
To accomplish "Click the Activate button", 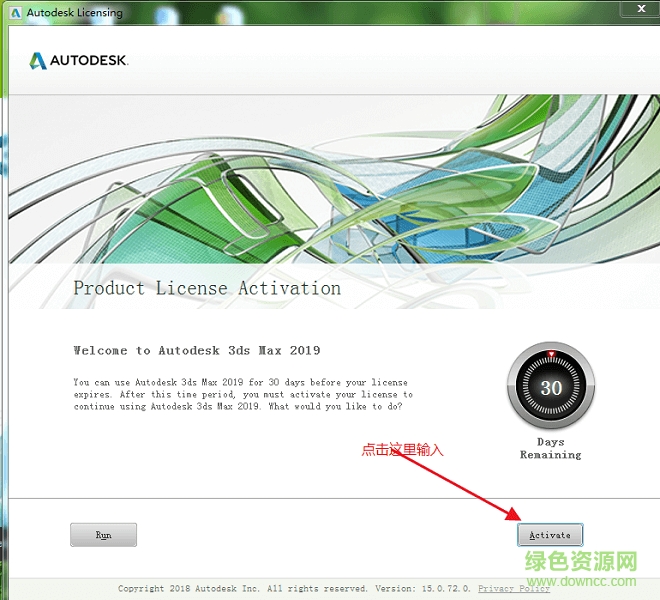I will pyautogui.click(x=550, y=535).
